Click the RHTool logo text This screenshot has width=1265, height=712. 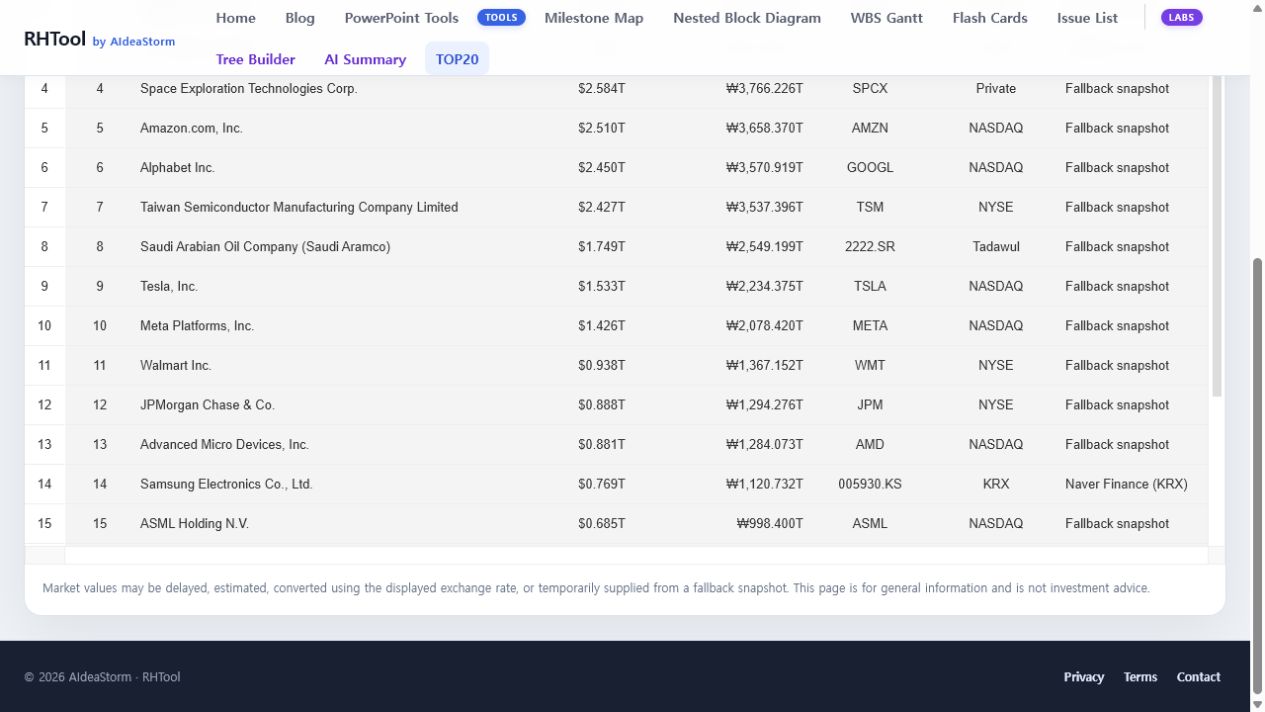55,39
